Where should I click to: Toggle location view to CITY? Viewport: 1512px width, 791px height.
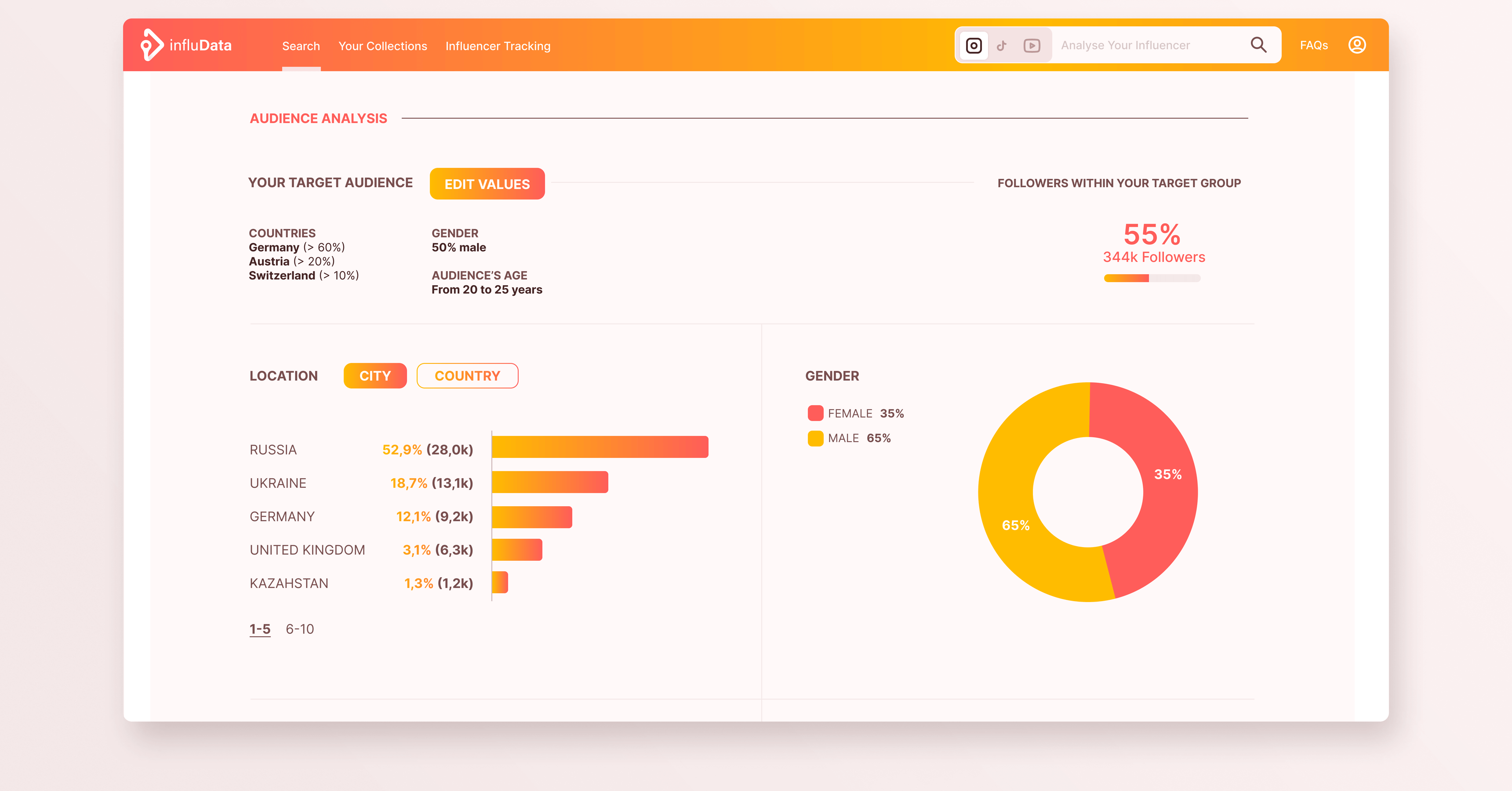pos(375,376)
